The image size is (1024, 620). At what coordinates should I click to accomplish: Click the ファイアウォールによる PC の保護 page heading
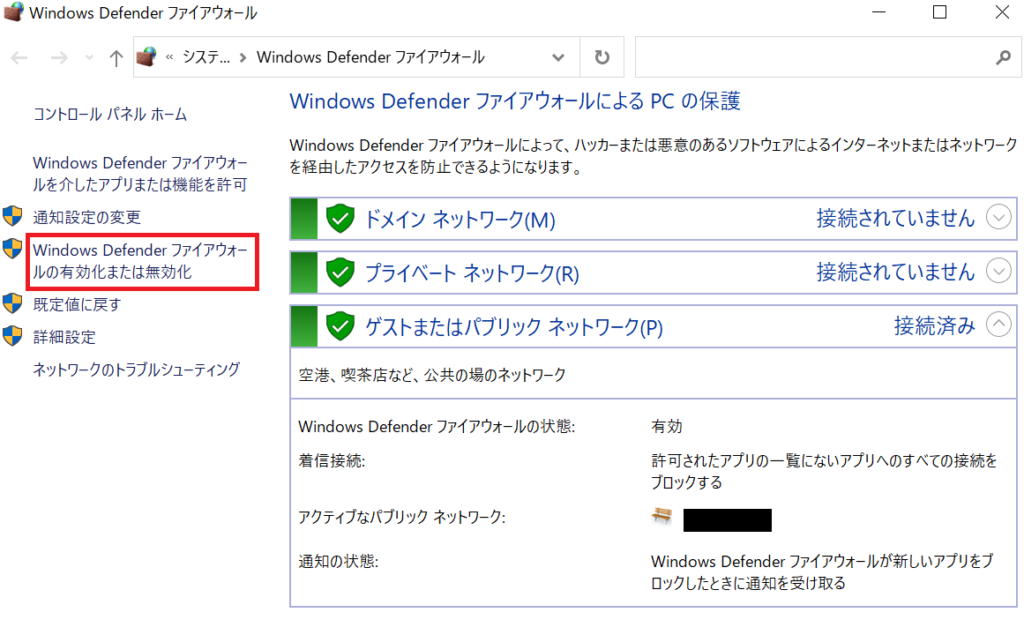coord(515,101)
